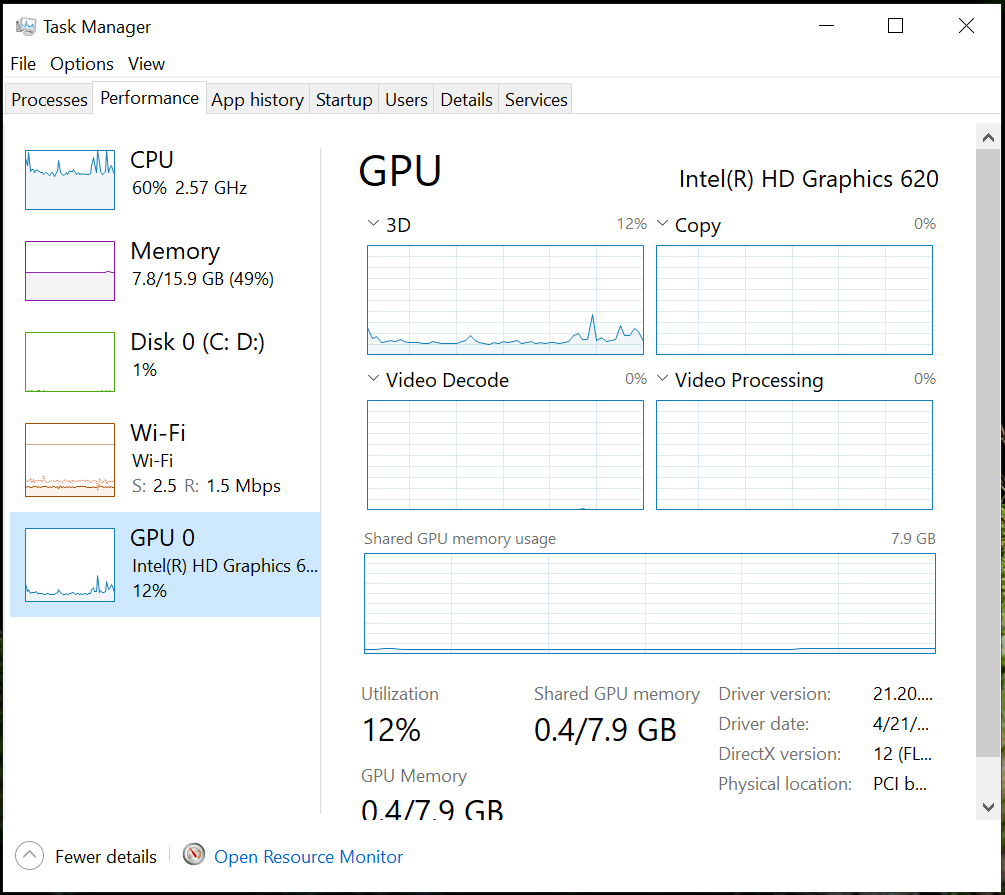Click the CPU '60% 2.57 GHz' text
Screen dimensions: 1005x895
tap(190, 188)
